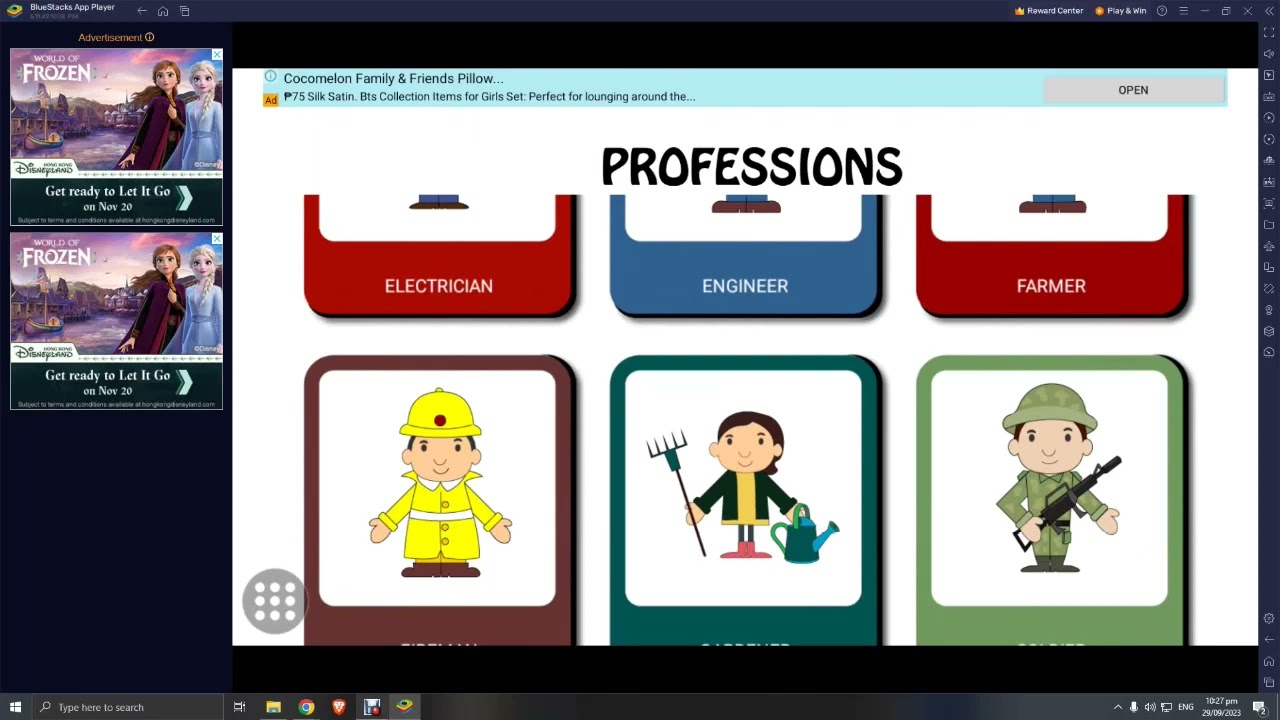
Task: Open BlueStacks help icon
Action: point(1162,11)
